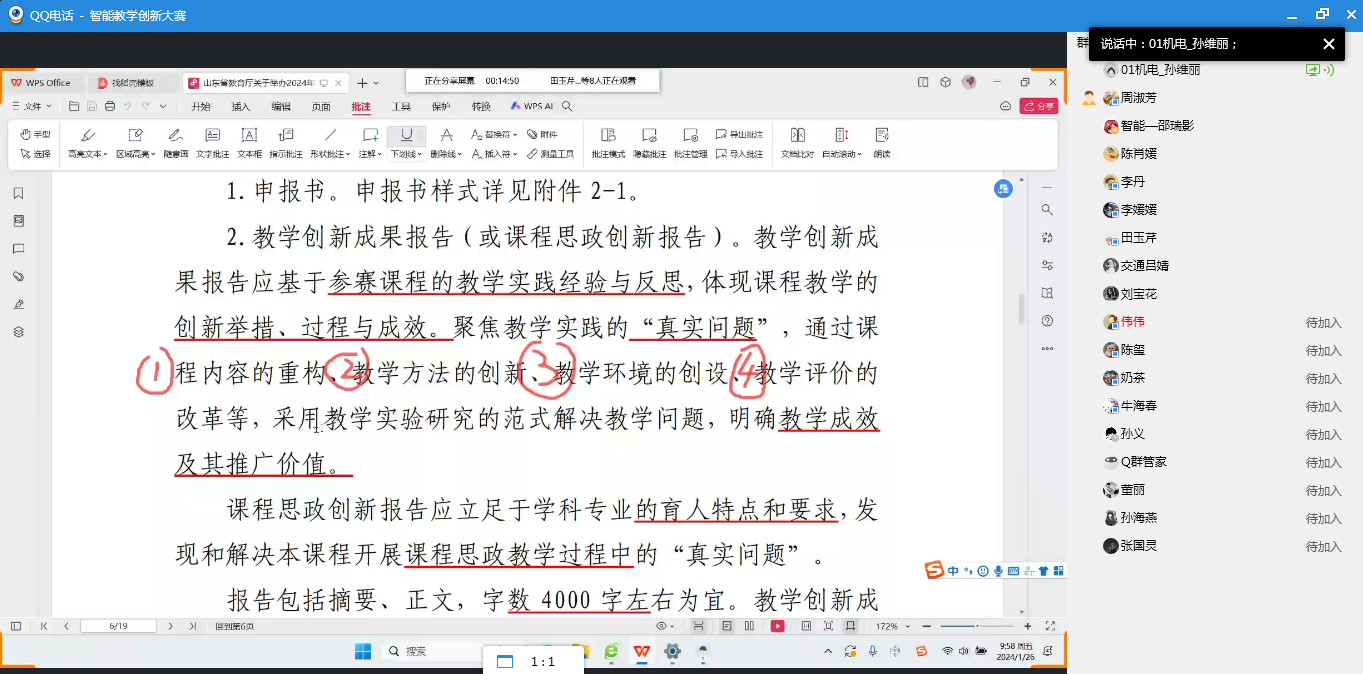The width and height of the screenshot is (1363, 674).
Task: Enable the 手型 hand tool mode
Action: point(35,134)
